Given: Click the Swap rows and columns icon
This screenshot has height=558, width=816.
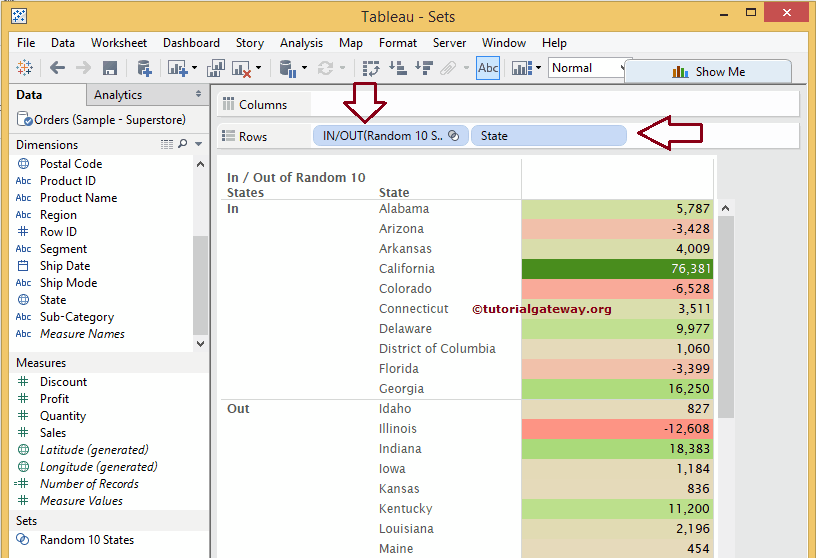Looking at the screenshot, I should (x=371, y=68).
